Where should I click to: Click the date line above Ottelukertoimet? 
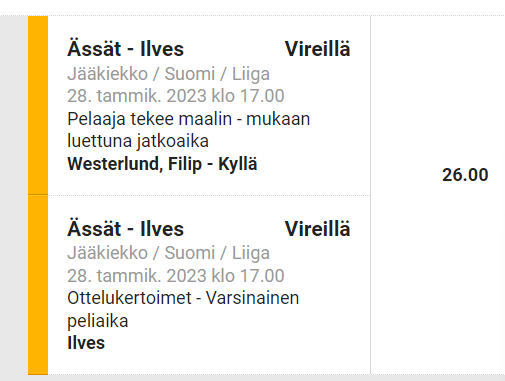pos(176,276)
